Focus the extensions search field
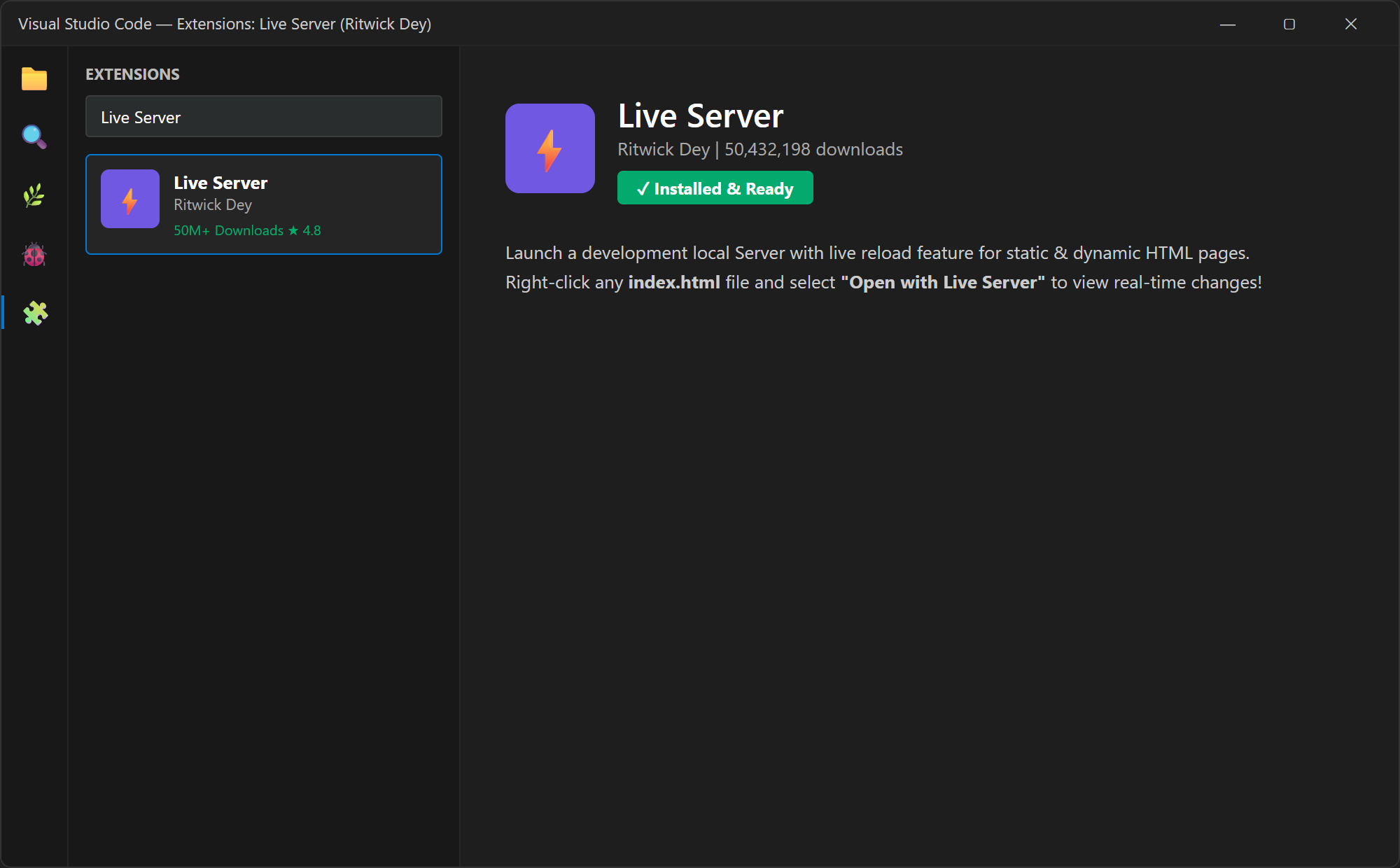This screenshot has width=1400, height=868. point(264,116)
